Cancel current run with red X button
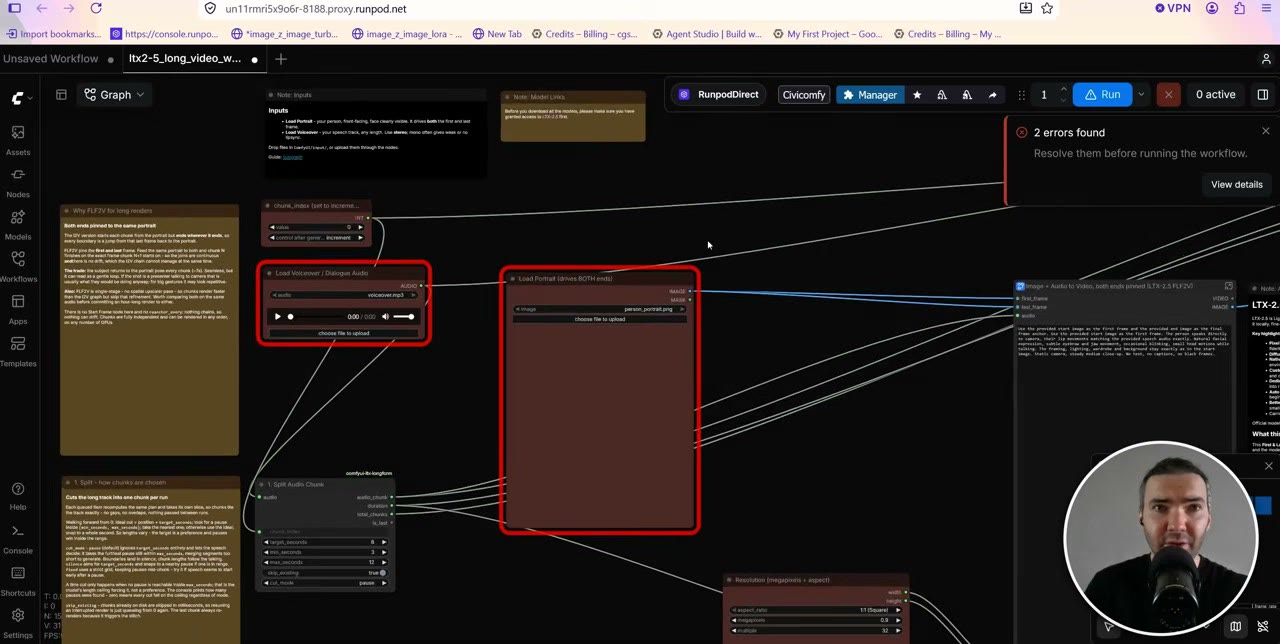Image resolution: width=1280 pixels, height=644 pixels. [x=1168, y=94]
